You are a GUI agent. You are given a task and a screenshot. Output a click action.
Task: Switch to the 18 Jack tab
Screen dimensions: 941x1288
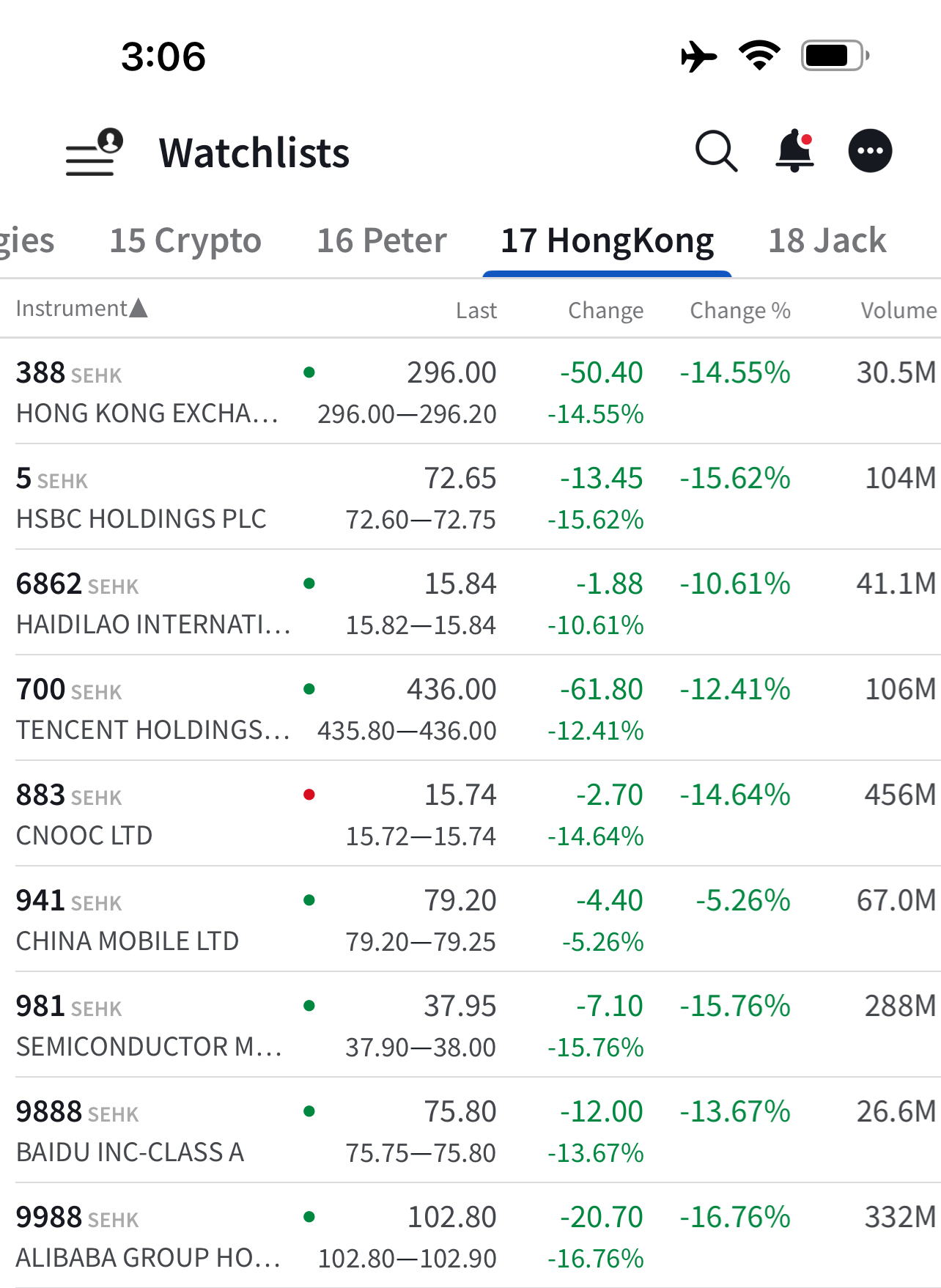point(827,240)
